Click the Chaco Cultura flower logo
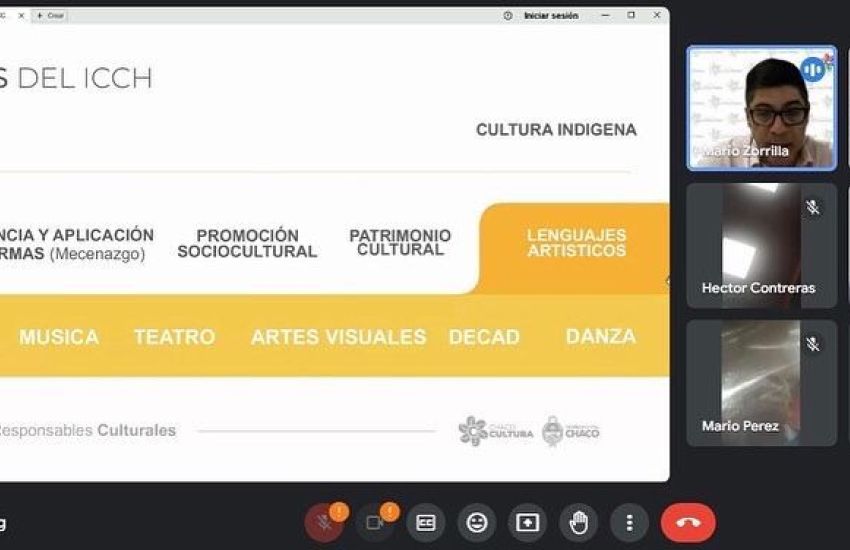This screenshot has width=850, height=550. 495,431
